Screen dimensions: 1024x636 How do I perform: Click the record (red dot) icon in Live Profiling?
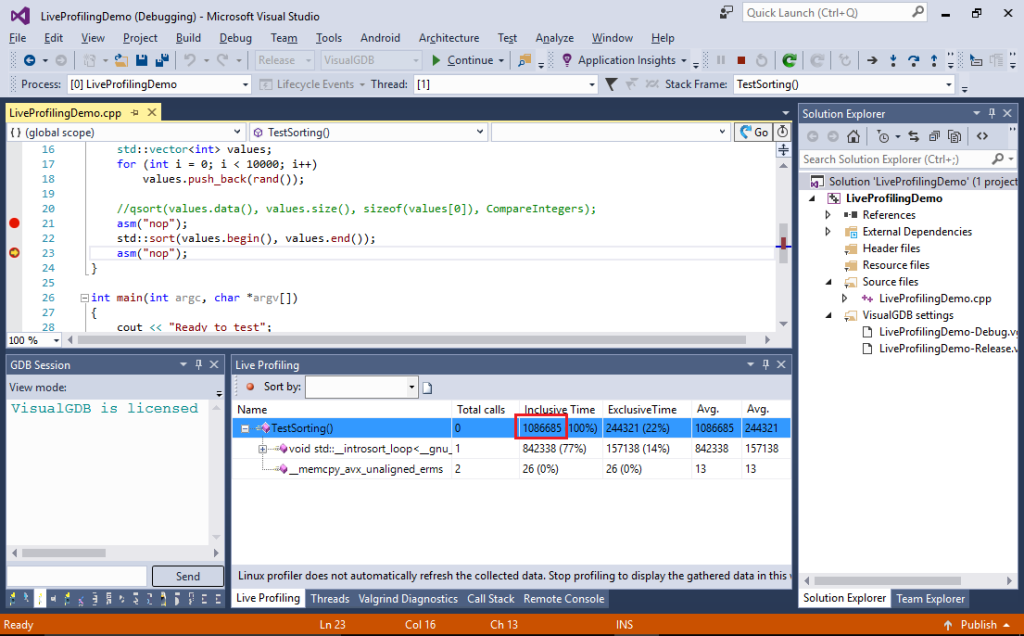250,388
